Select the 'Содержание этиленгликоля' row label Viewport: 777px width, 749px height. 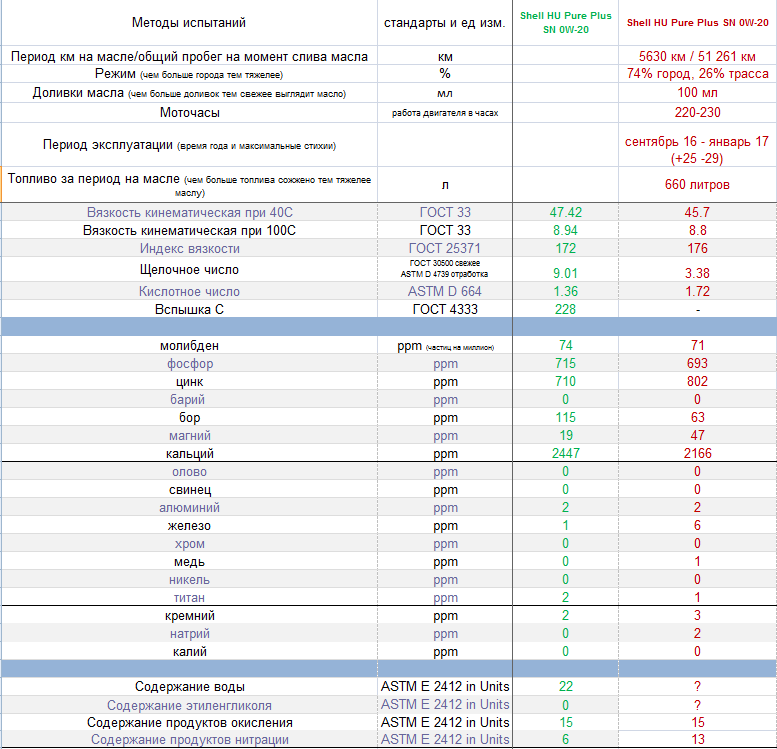[189, 705]
